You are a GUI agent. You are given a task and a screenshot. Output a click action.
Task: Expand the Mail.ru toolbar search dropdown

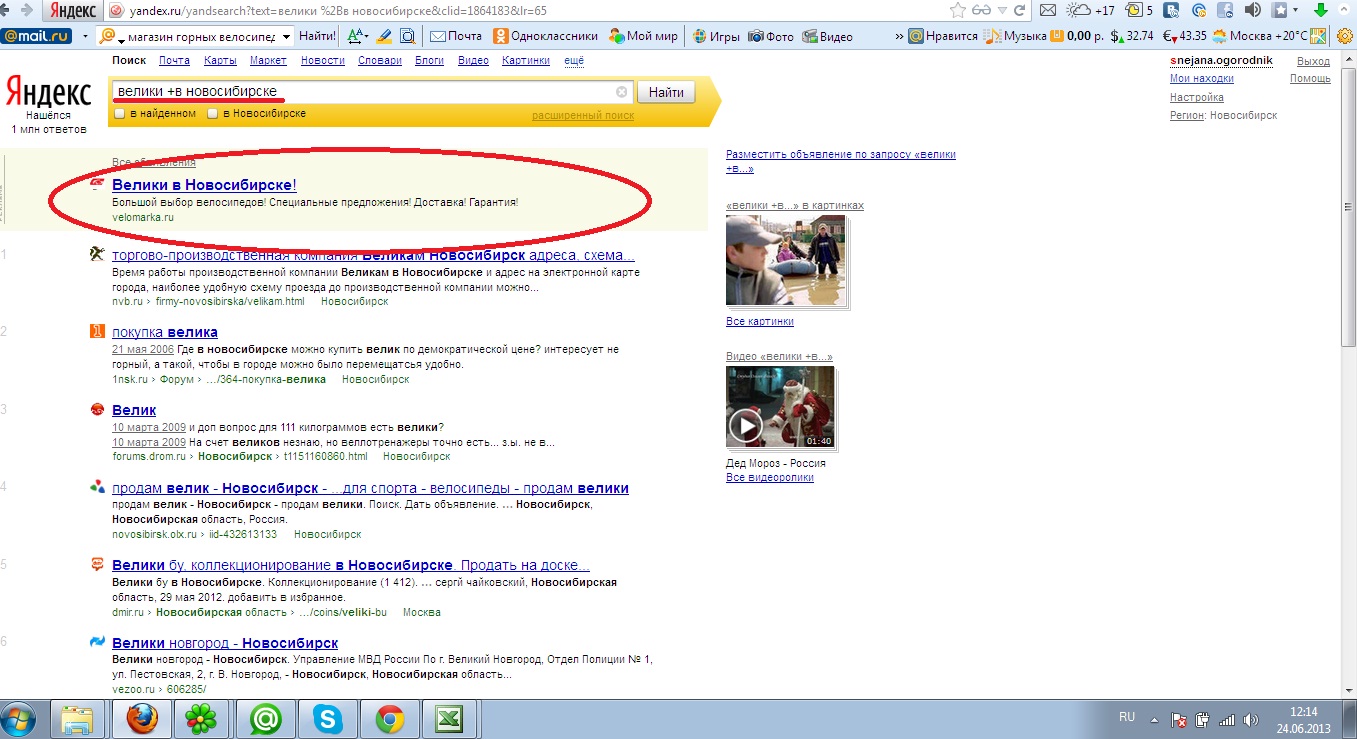click(288, 37)
